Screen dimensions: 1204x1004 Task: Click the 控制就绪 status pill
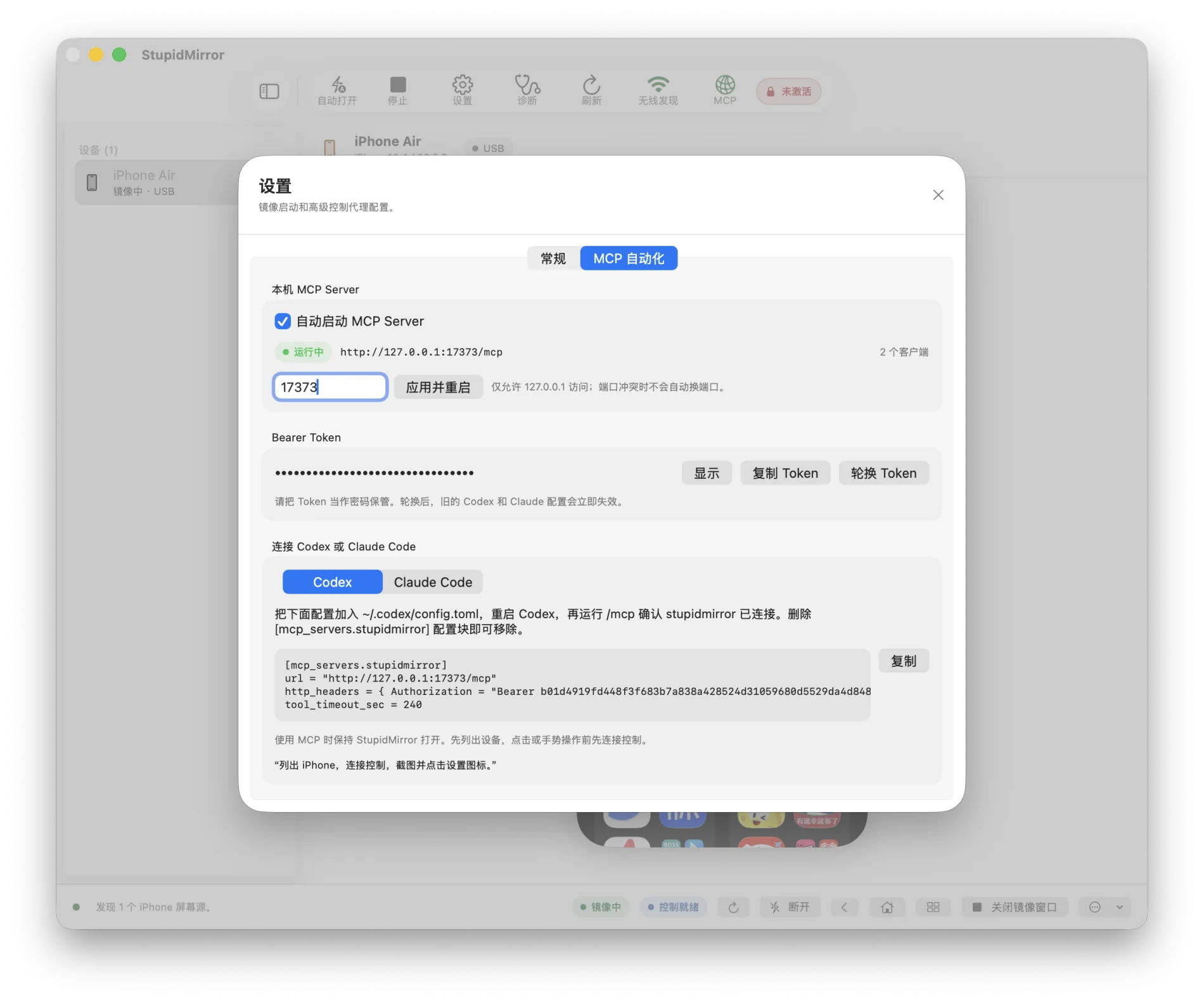coord(673,907)
